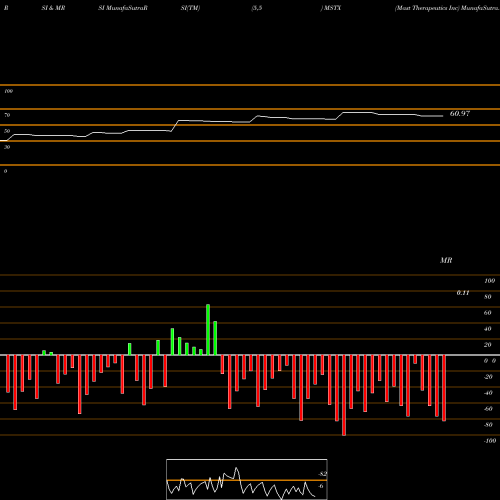Viewport: 500px width, 500px height.
Task: Click the 40 label on the MR axis
Action: [487, 329]
